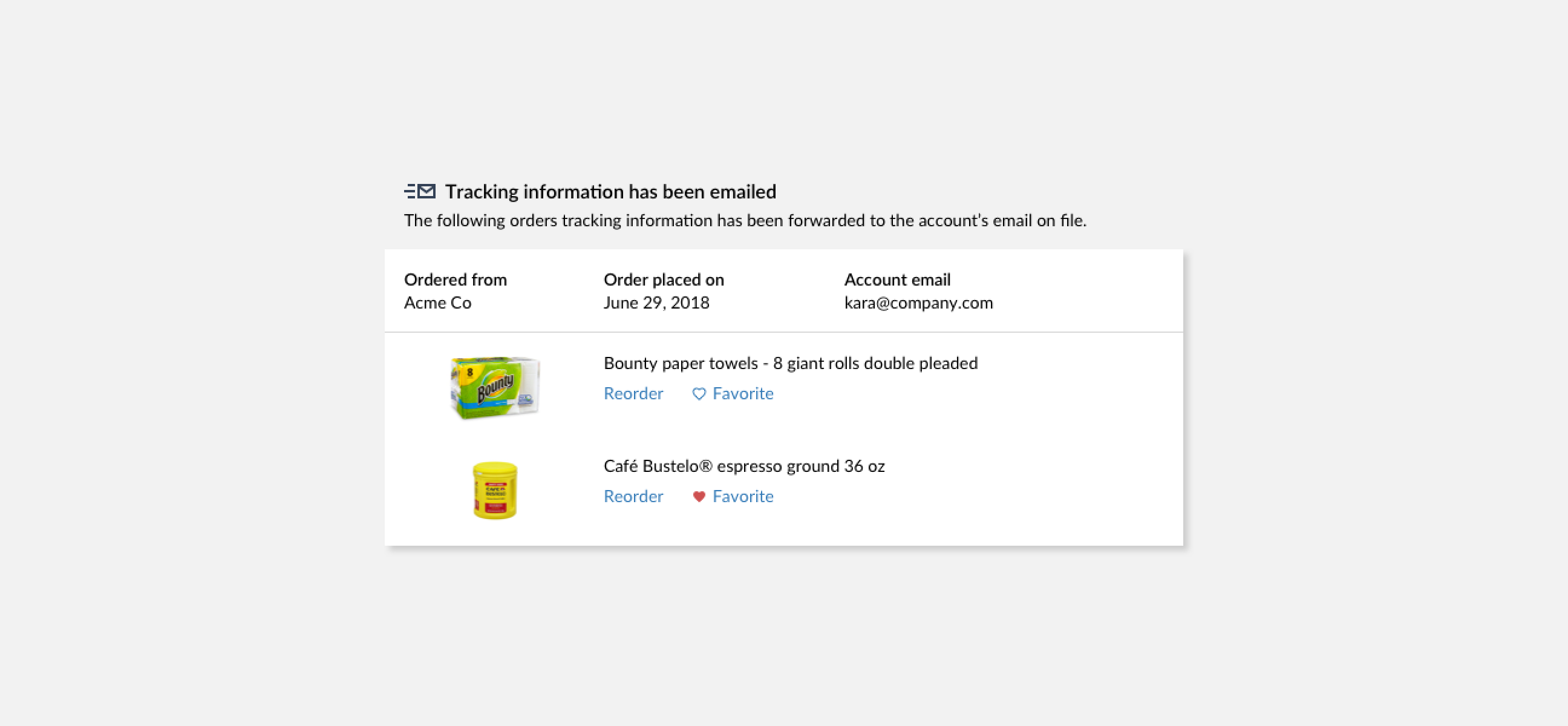Click the divider line below order details
The width and height of the screenshot is (1568, 726).
coord(783,332)
